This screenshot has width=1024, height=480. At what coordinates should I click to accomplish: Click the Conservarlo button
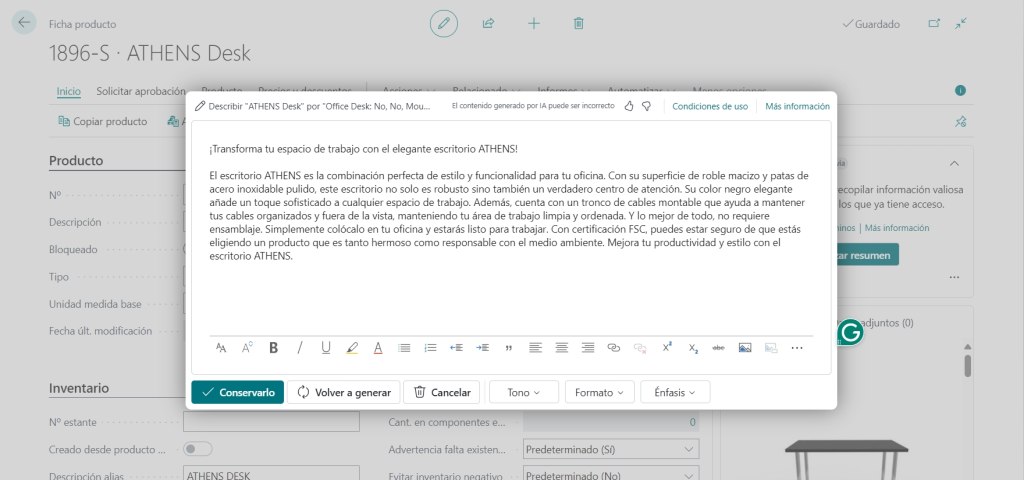pos(238,392)
